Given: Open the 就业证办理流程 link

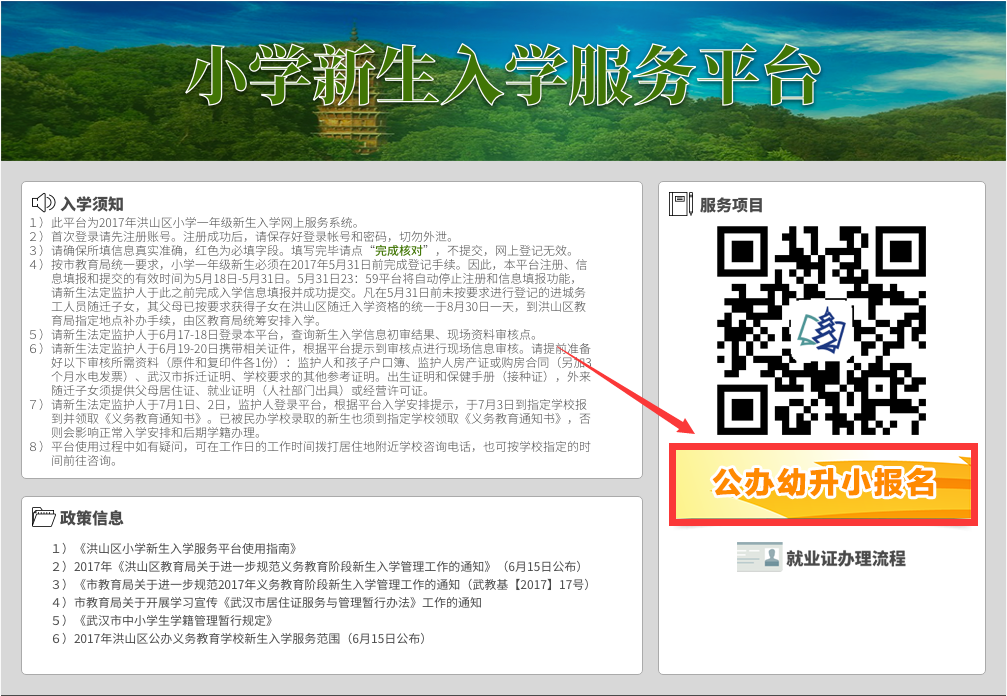Looking at the screenshot, I should tap(844, 558).
